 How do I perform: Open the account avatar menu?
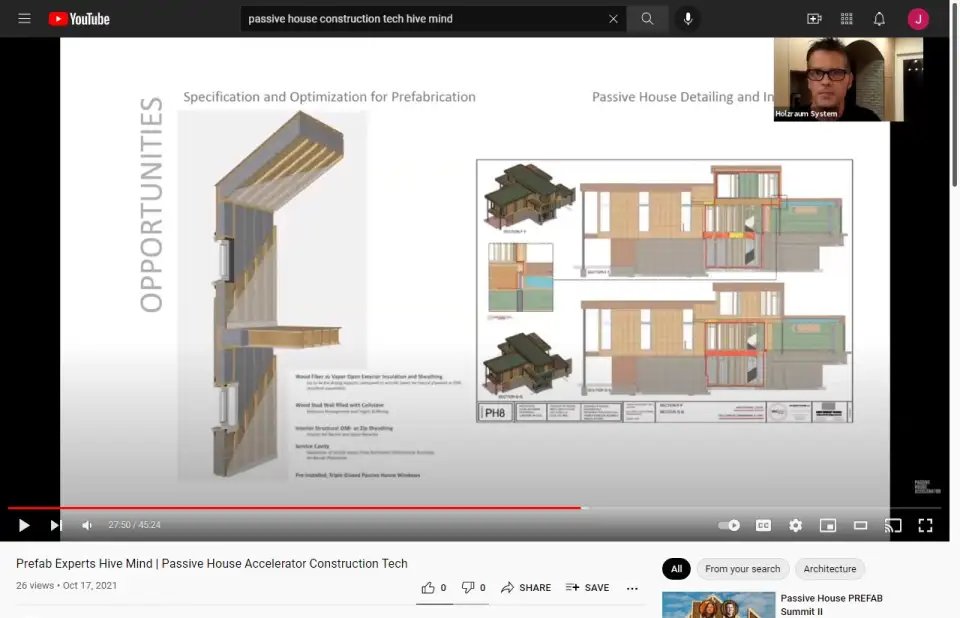[x=918, y=19]
